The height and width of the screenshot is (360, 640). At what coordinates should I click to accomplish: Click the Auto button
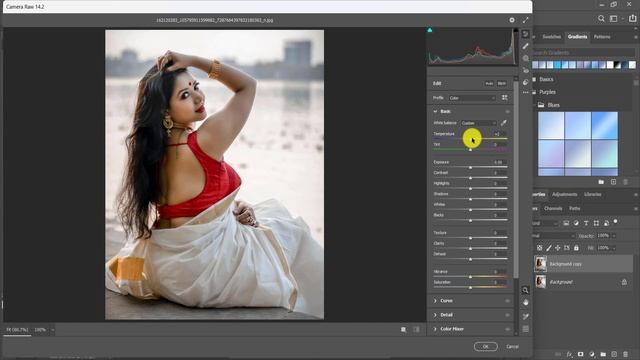[x=489, y=83]
